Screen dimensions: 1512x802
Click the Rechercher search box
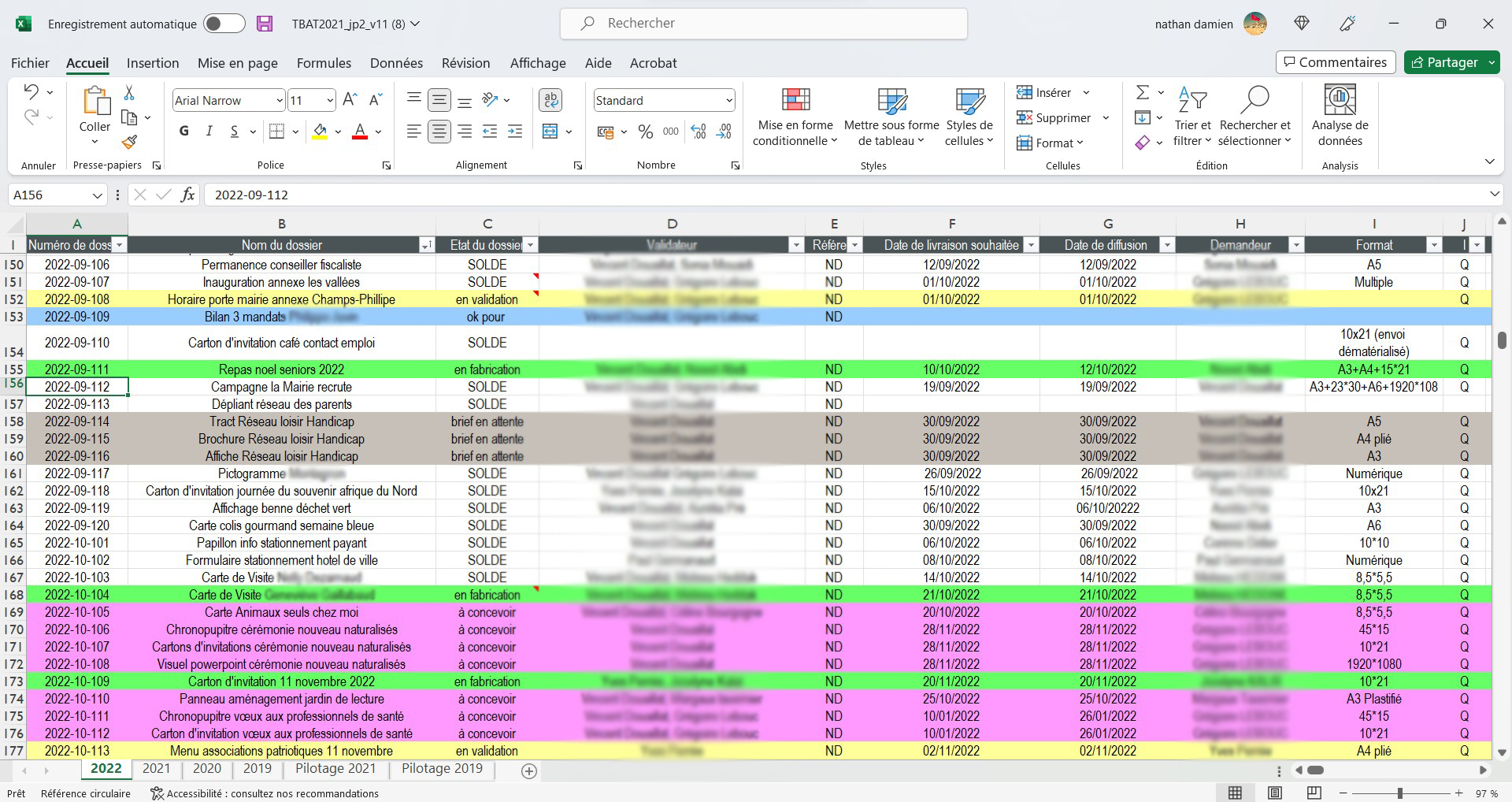[x=764, y=24]
